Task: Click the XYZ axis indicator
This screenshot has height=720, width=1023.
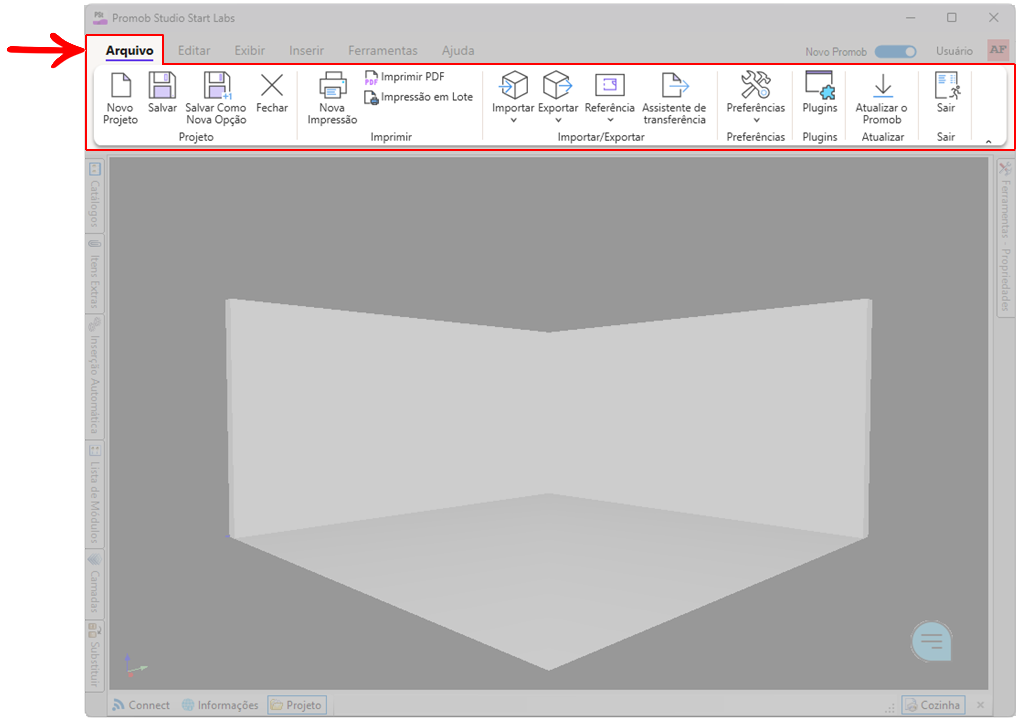Action: click(135, 666)
